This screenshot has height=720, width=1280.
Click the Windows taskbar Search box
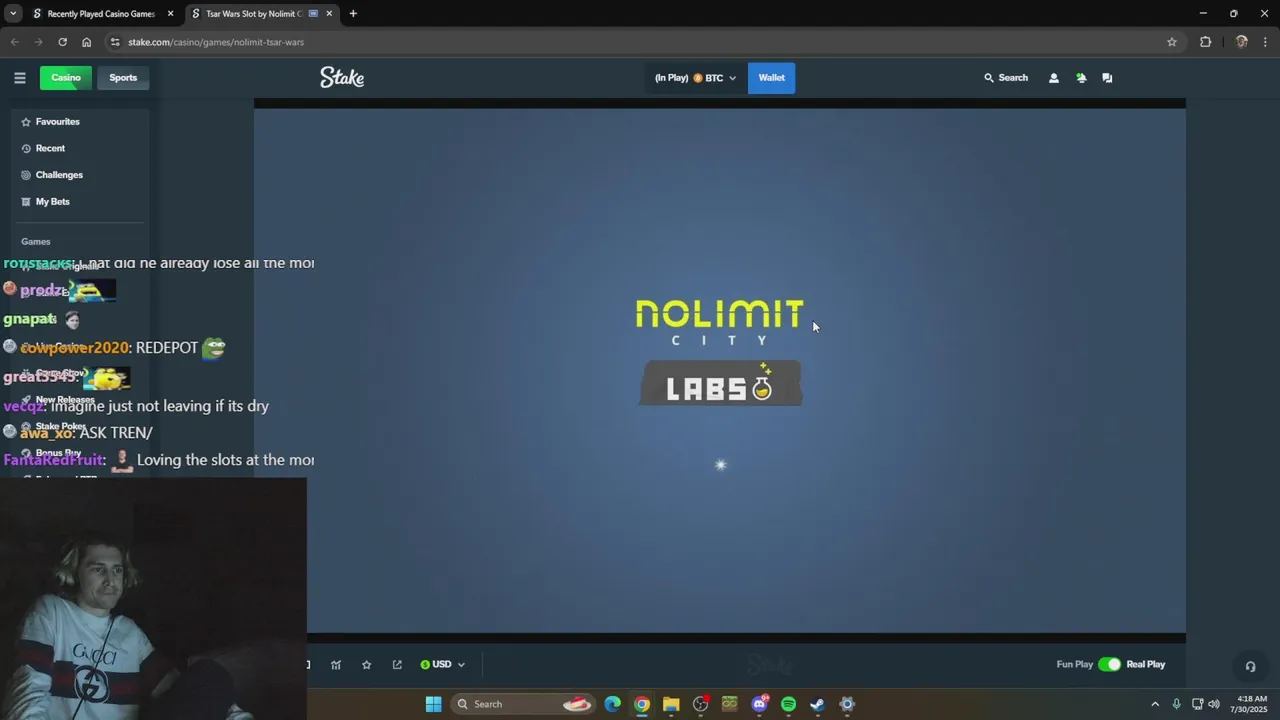(524, 704)
